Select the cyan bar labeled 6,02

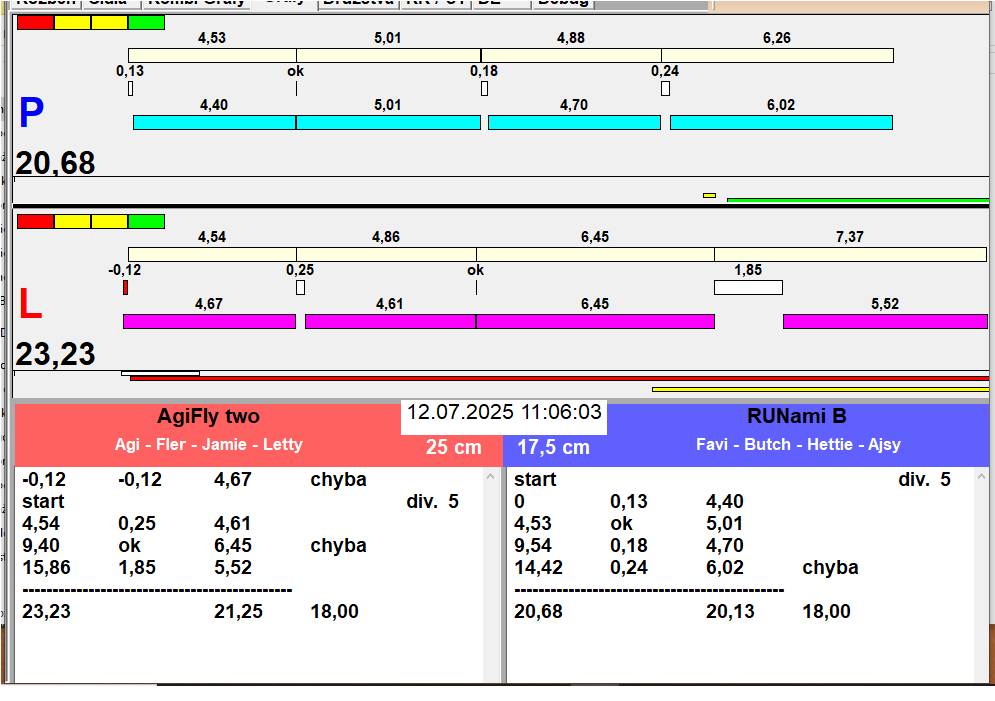click(781, 122)
